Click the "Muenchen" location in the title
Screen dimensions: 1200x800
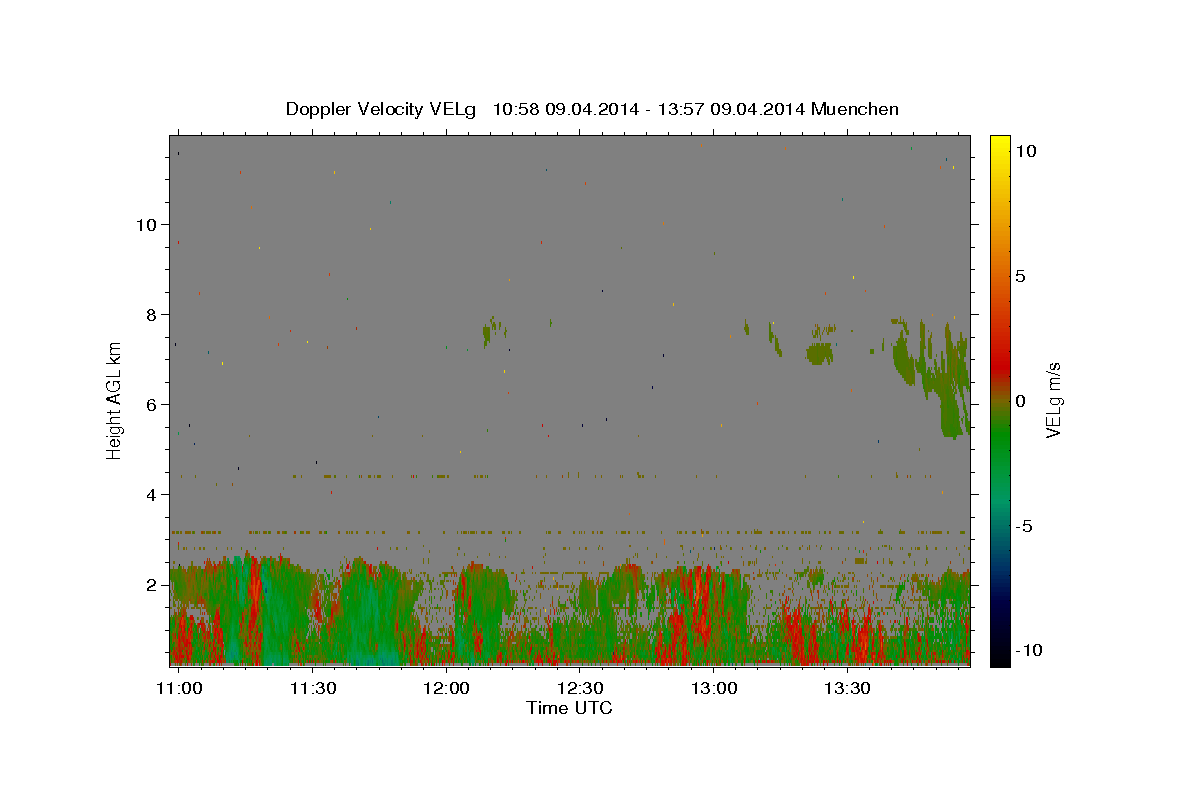tap(855, 109)
